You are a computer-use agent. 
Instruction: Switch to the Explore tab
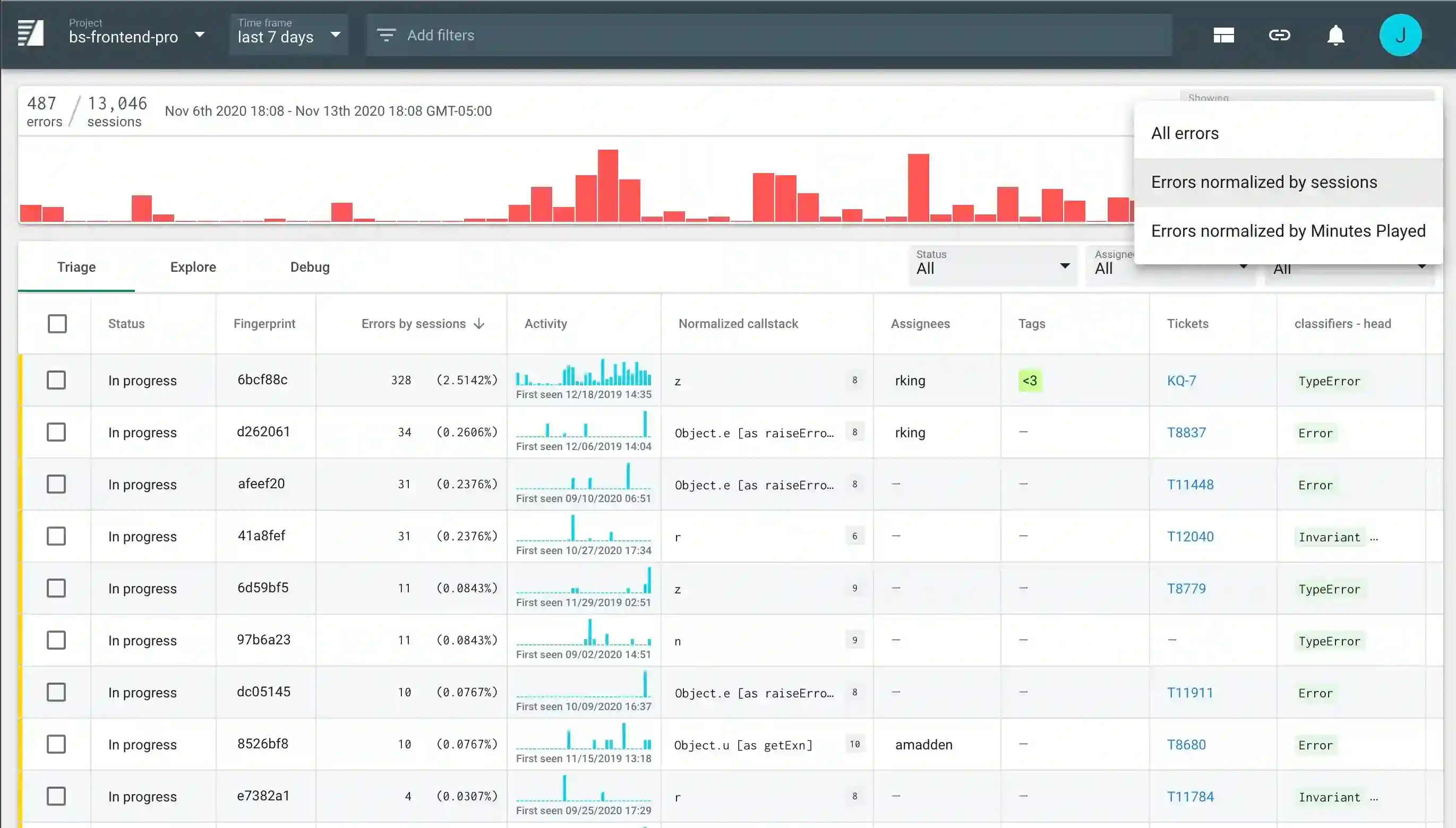point(193,268)
